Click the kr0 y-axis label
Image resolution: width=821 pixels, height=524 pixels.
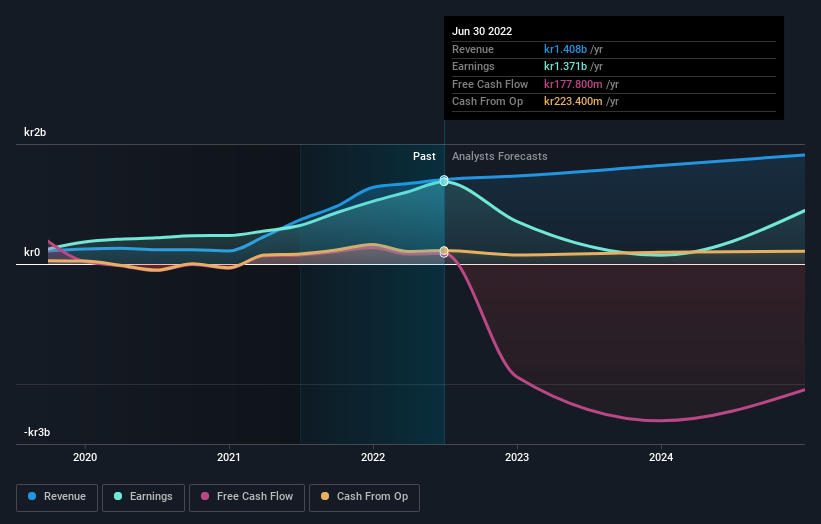pyautogui.click(x=32, y=252)
